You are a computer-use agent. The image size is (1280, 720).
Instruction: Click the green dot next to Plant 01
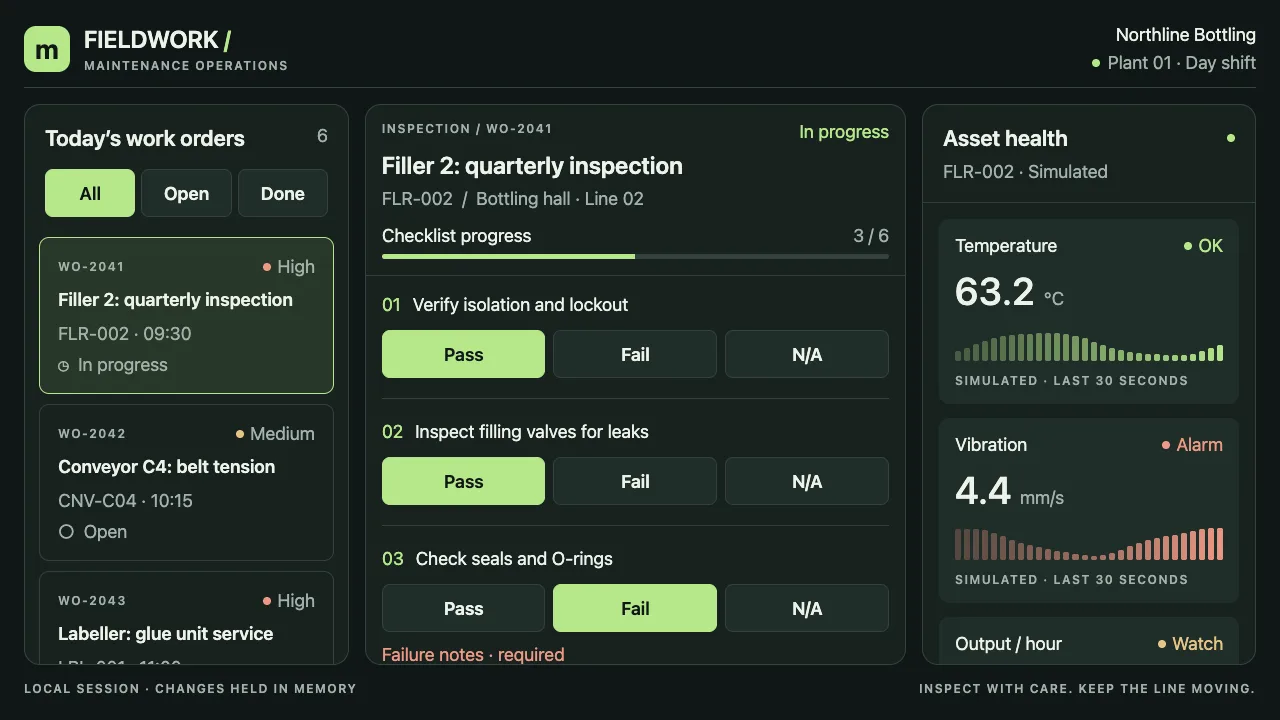(x=1096, y=63)
